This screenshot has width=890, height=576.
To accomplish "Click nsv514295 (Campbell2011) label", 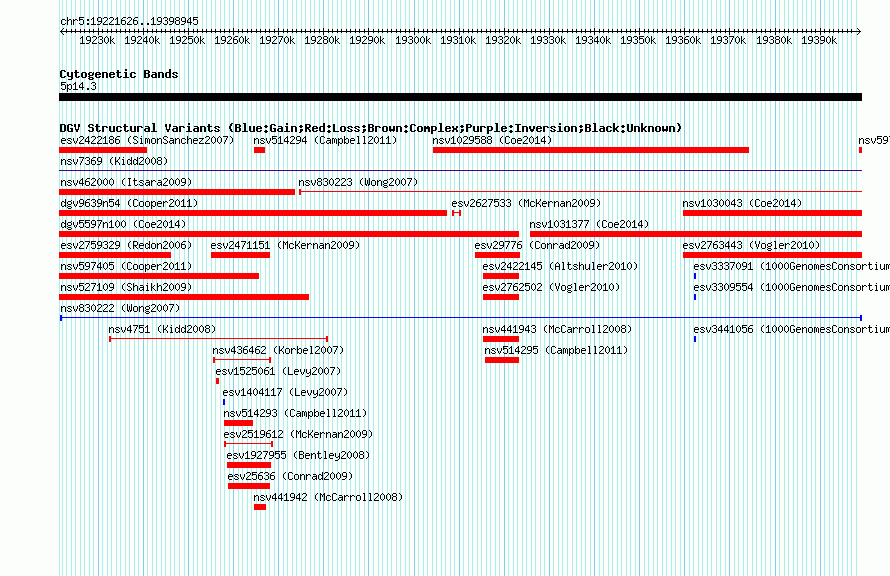I will click(556, 350).
